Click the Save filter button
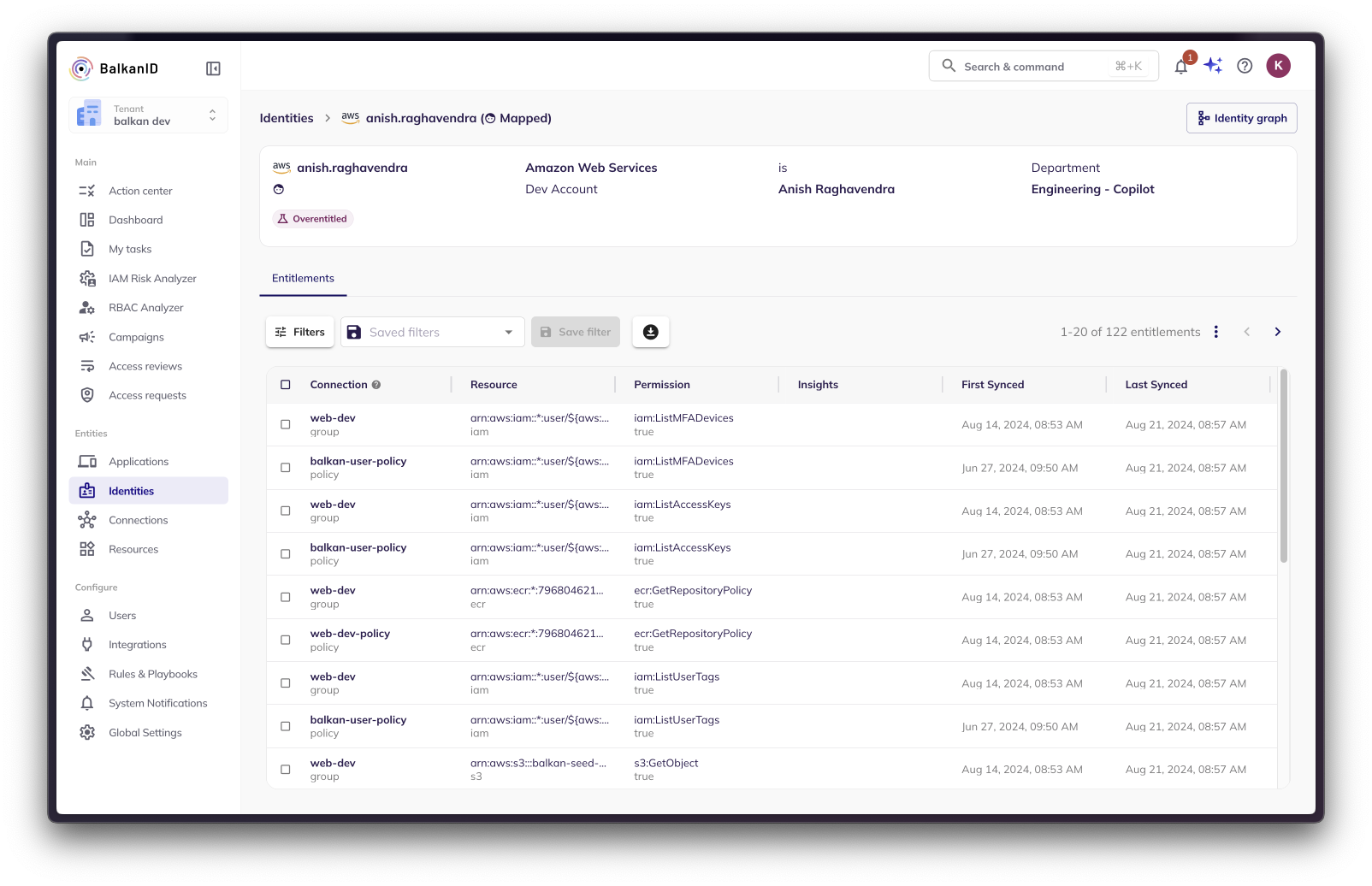Screen dimensions: 1372x886 coord(576,332)
